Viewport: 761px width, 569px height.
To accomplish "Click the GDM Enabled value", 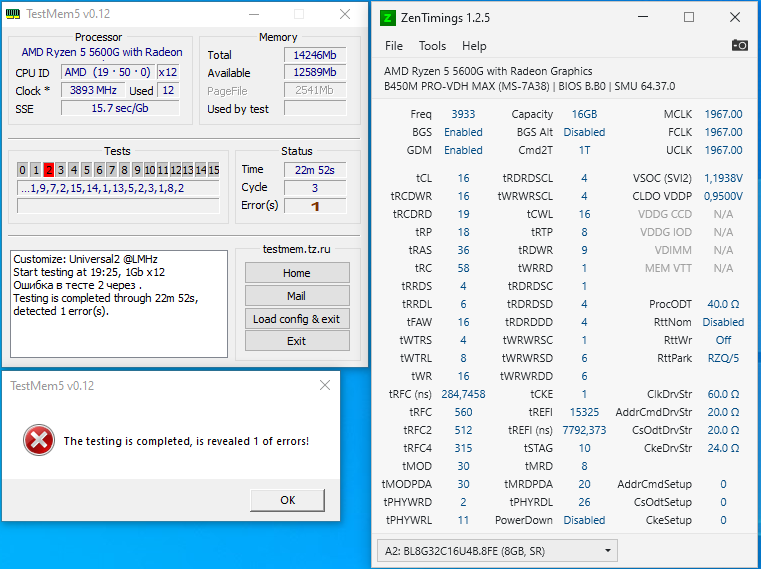I will 463,150.
